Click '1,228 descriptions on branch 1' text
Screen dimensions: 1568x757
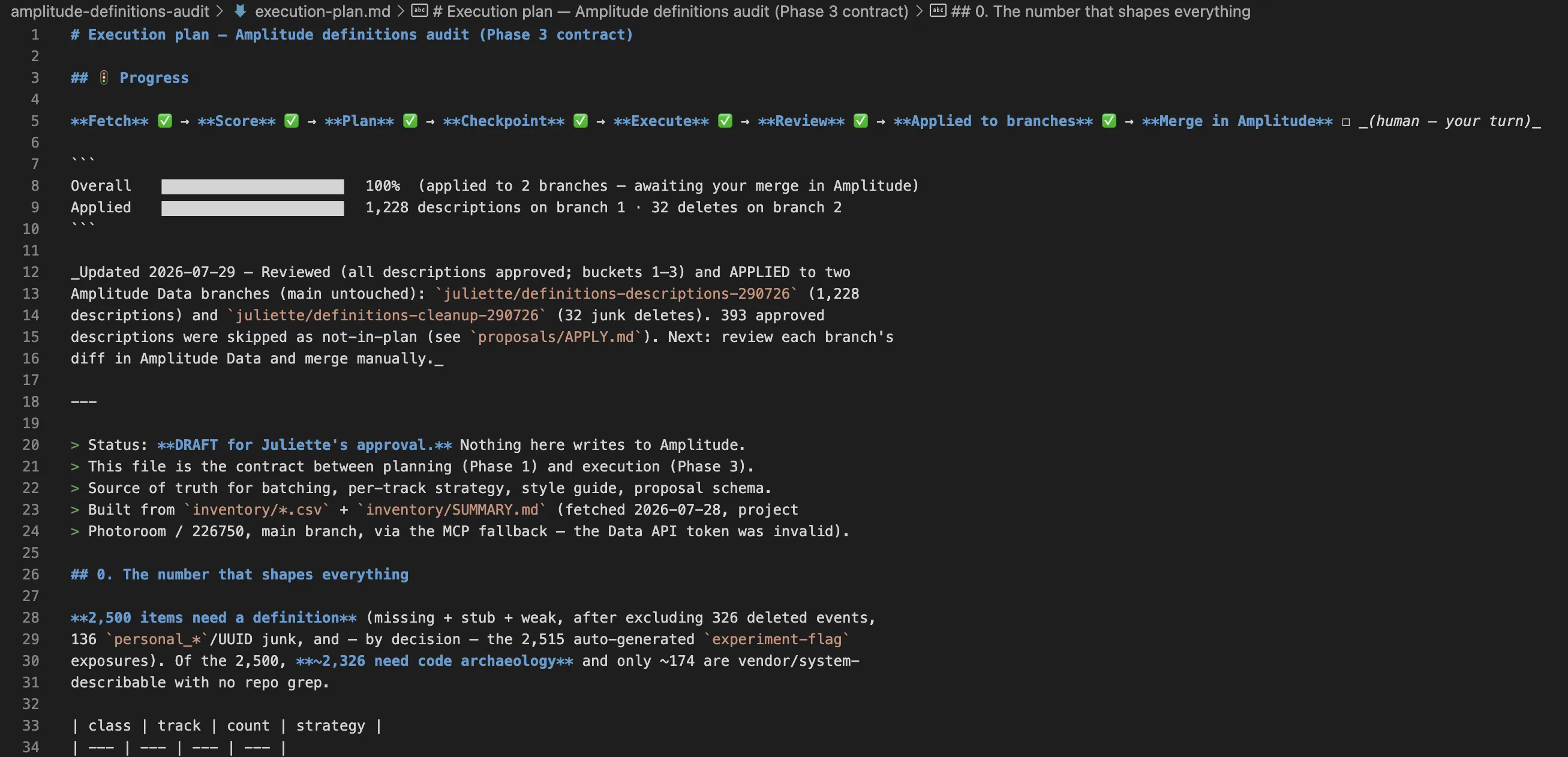pyautogui.click(x=495, y=208)
